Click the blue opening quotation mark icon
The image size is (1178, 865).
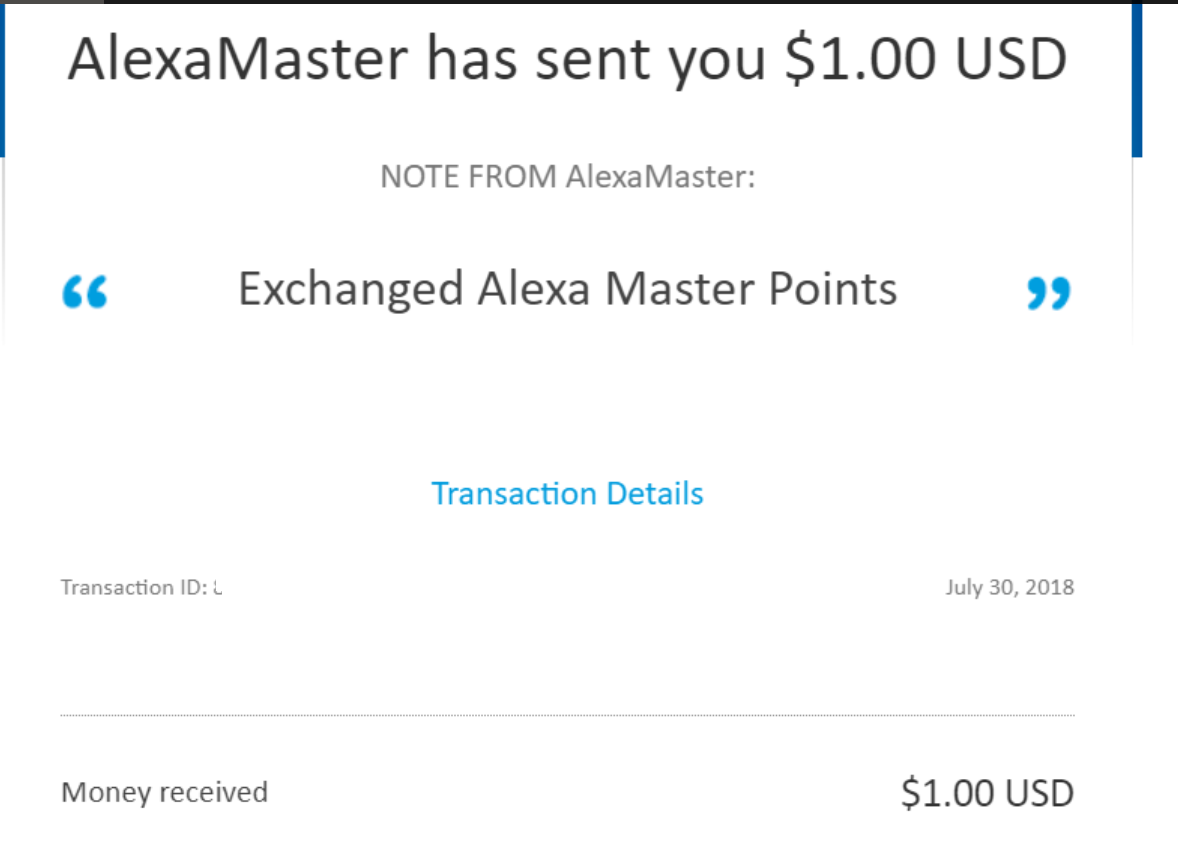(x=84, y=292)
